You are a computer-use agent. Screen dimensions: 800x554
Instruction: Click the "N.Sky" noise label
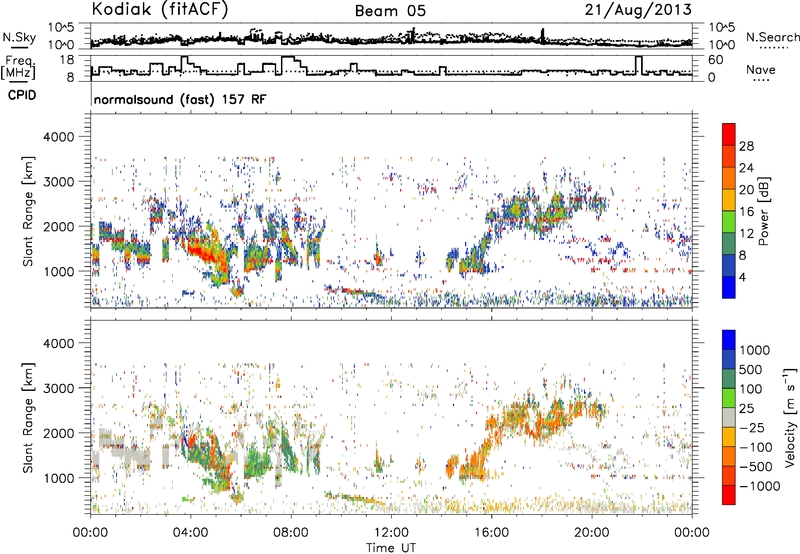19,37
